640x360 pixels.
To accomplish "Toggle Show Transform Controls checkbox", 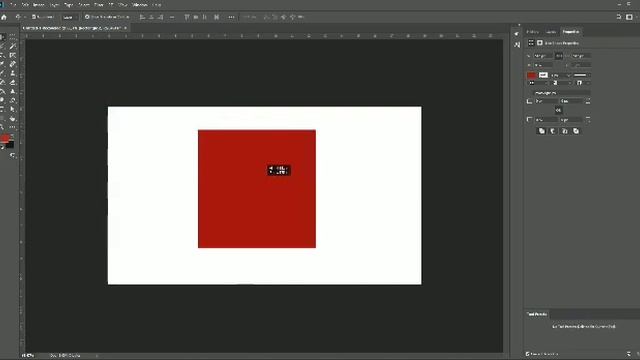I will click(87, 17).
